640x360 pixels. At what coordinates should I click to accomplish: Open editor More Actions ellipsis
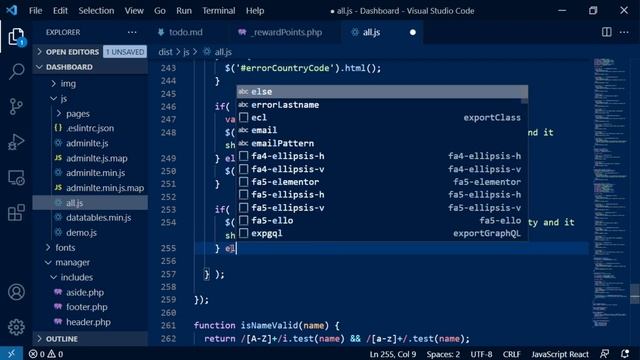(x=624, y=32)
